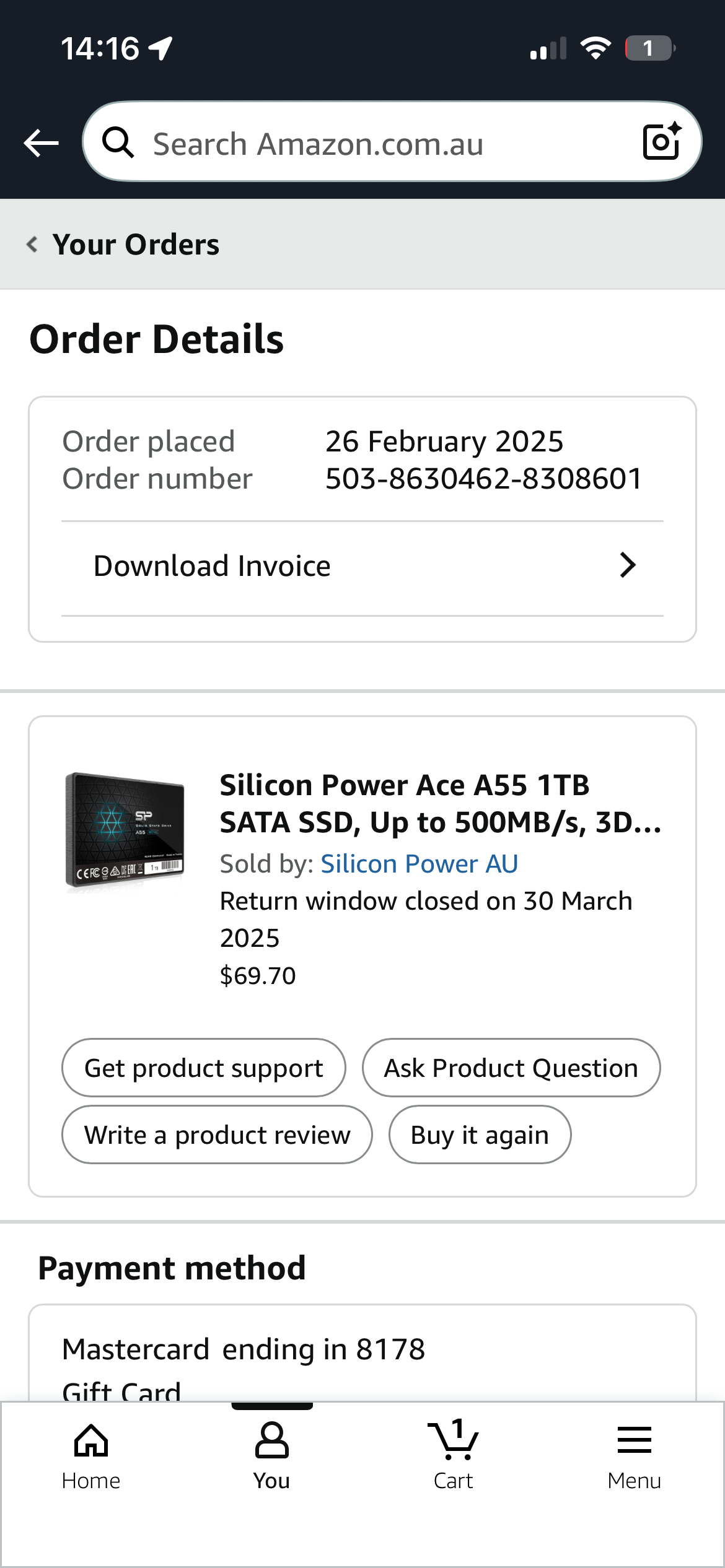The image size is (725, 1568).
Task: Tap the Wi-Fi status icon
Action: [x=595, y=48]
